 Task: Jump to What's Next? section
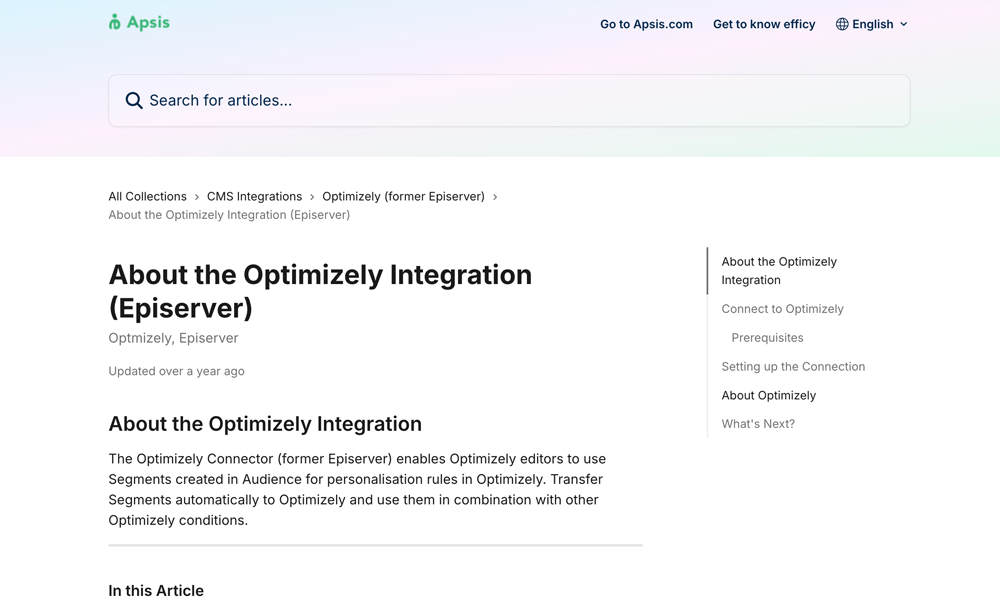[758, 424]
